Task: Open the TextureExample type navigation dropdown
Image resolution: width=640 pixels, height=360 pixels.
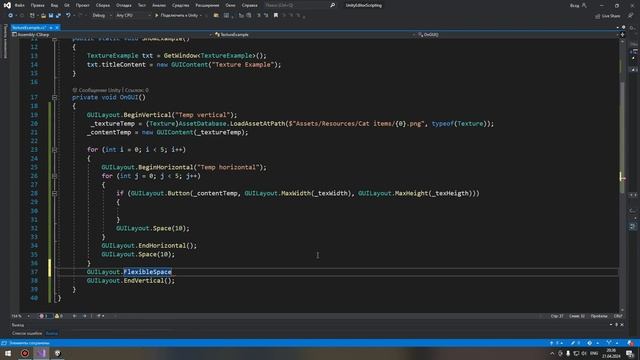Action: click(314, 35)
